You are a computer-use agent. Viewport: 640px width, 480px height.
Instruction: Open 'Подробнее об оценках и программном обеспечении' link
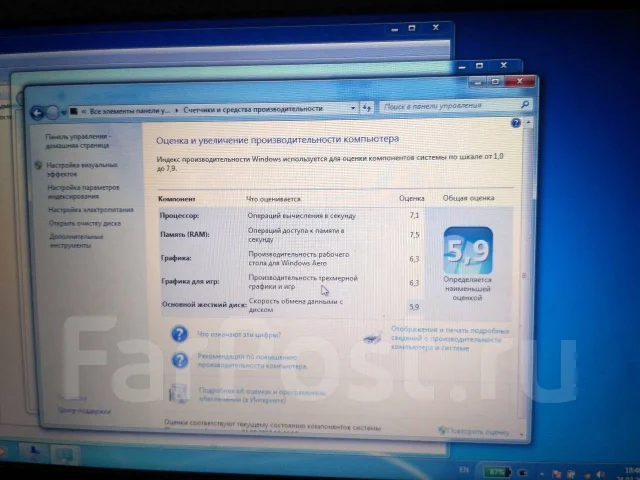pyautogui.click(x=262, y=395)
